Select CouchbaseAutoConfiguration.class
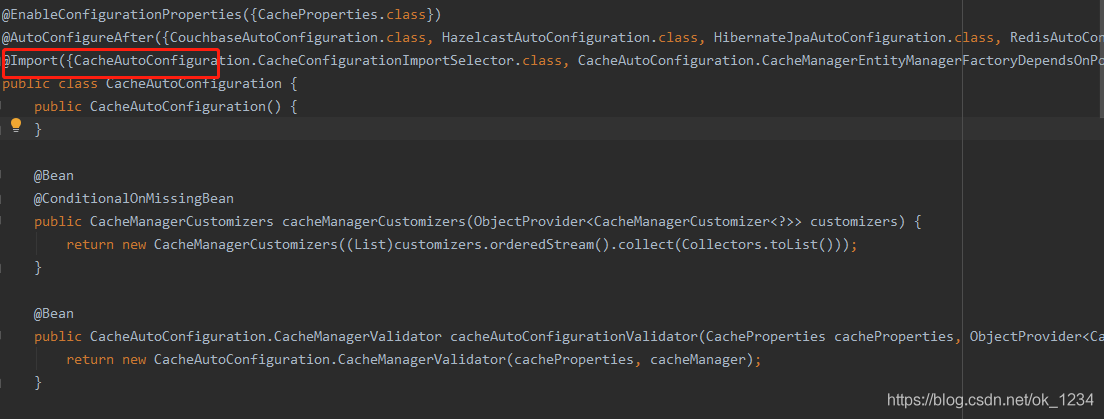This screenshot has height=419, width=1104. point(298,37)
